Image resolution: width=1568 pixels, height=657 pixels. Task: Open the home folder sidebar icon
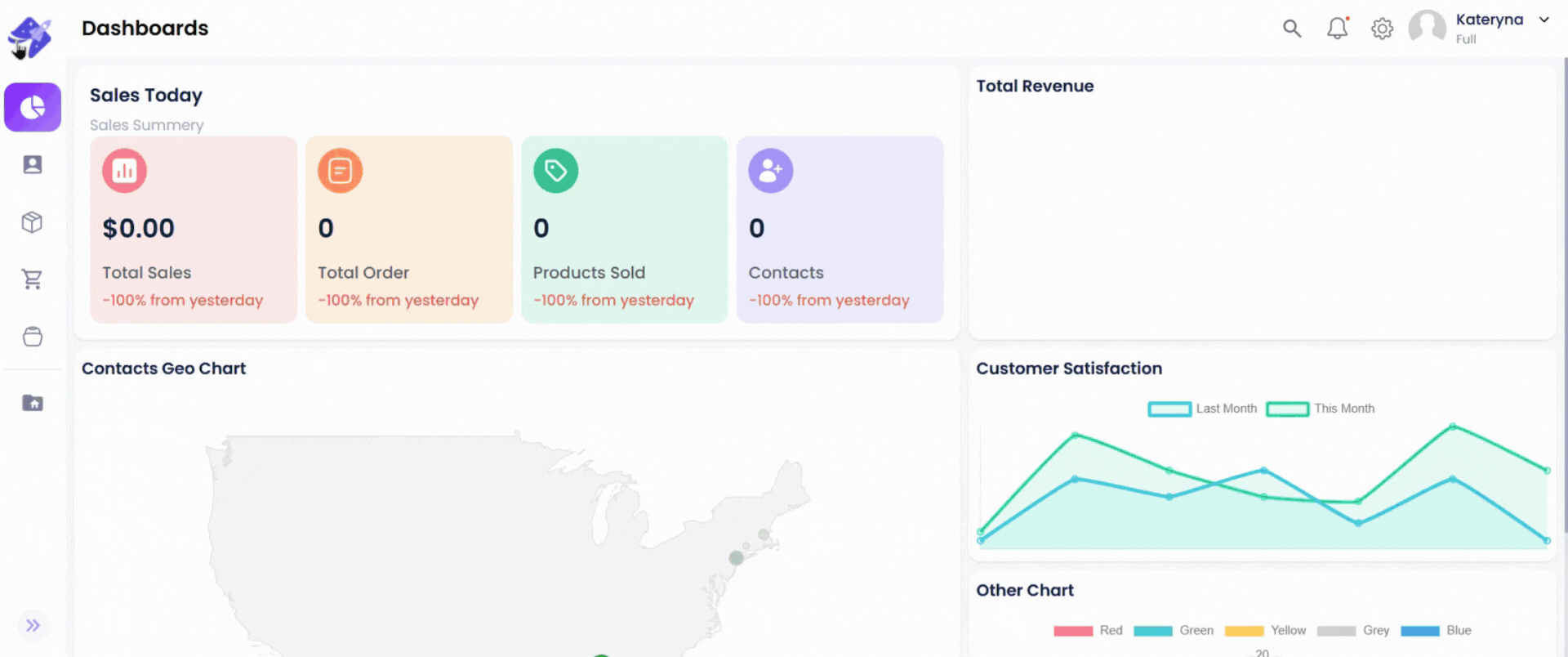[x=33, y=403]
